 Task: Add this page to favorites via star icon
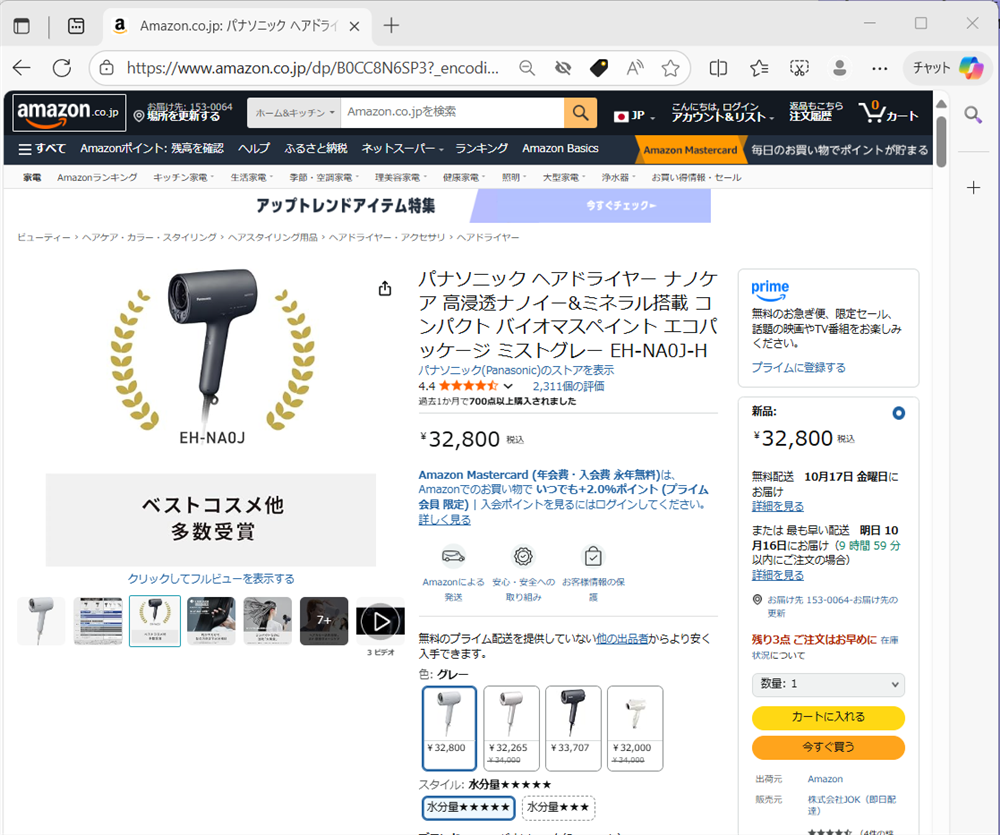pyautogui.click(x=672, y=68)
